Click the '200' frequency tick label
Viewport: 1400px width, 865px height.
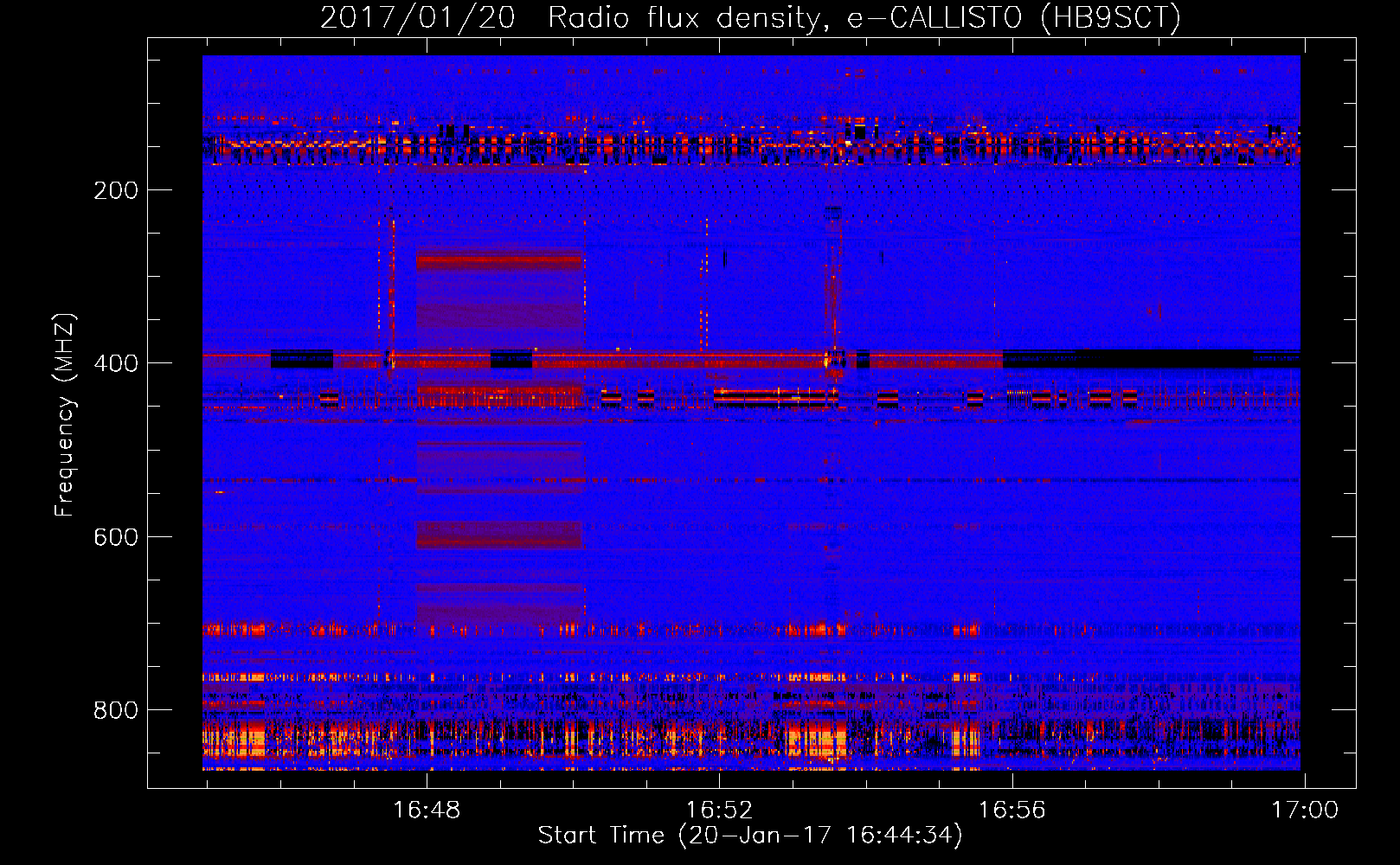pos(116,190)
